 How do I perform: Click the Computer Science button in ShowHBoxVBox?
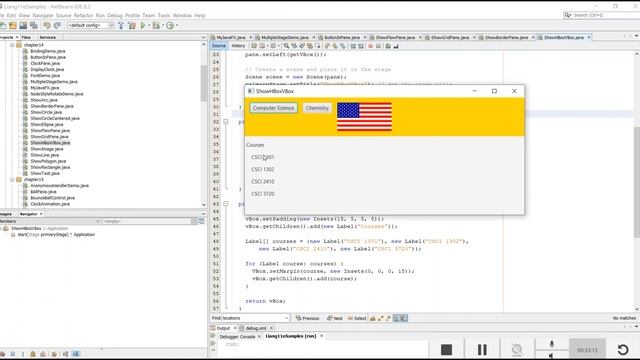pos(273,108)
